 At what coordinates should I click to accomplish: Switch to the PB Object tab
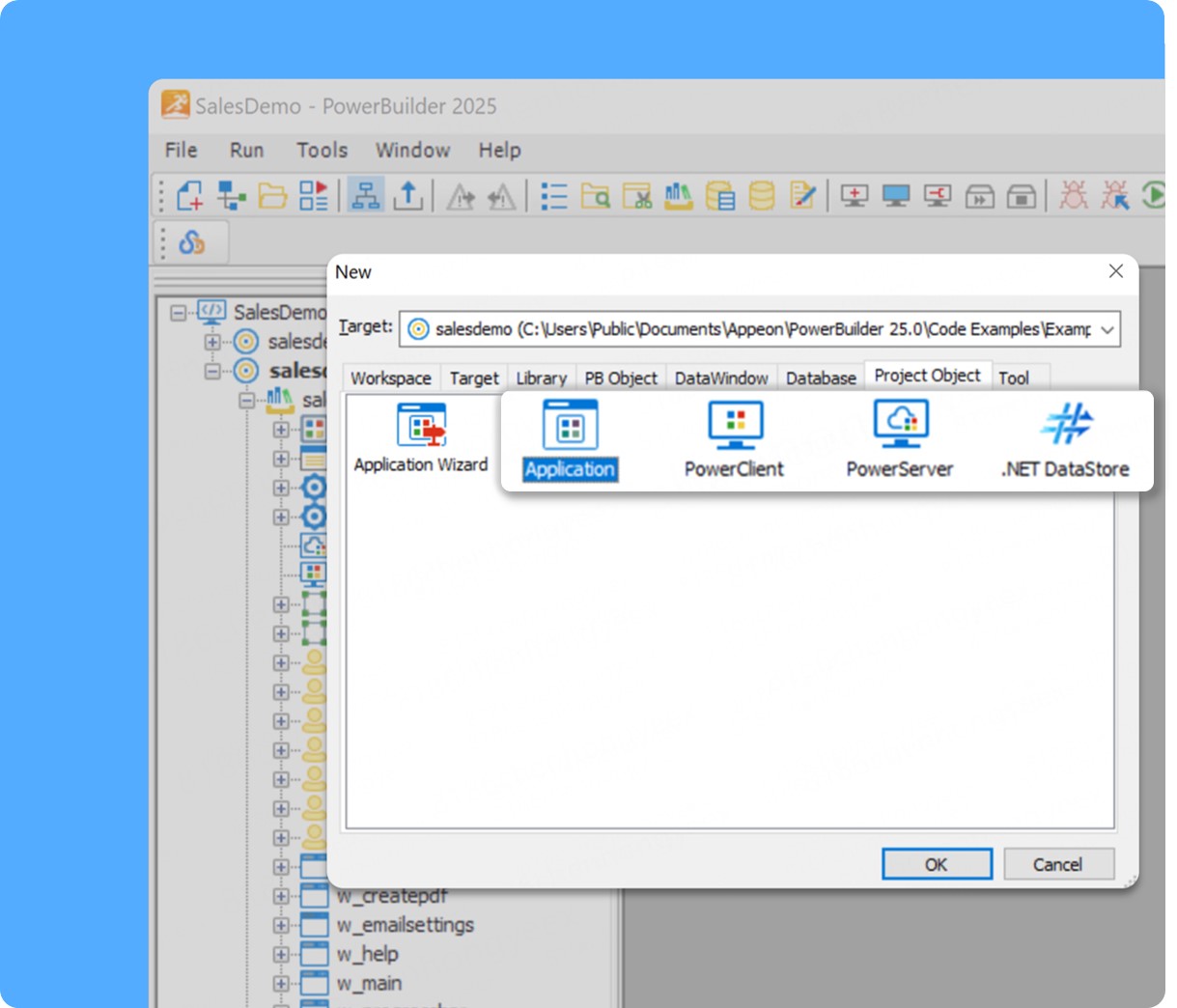tap(621, 378)
